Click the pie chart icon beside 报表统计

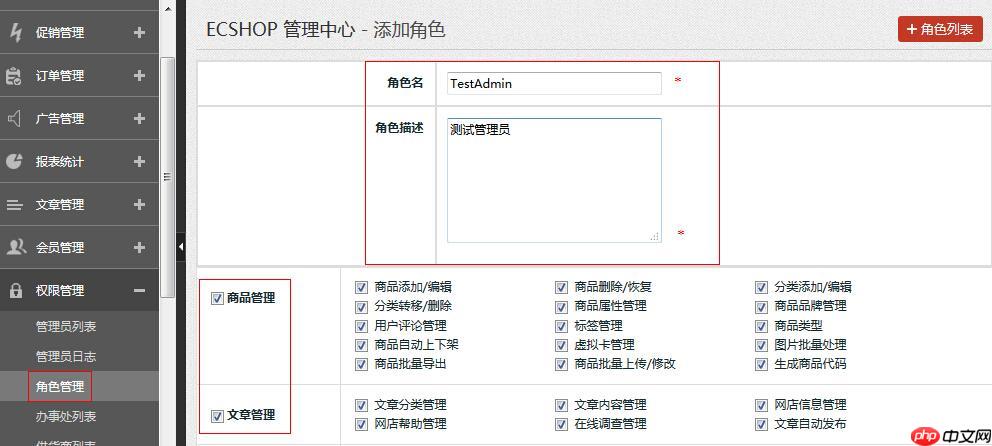tap(14, 161)
